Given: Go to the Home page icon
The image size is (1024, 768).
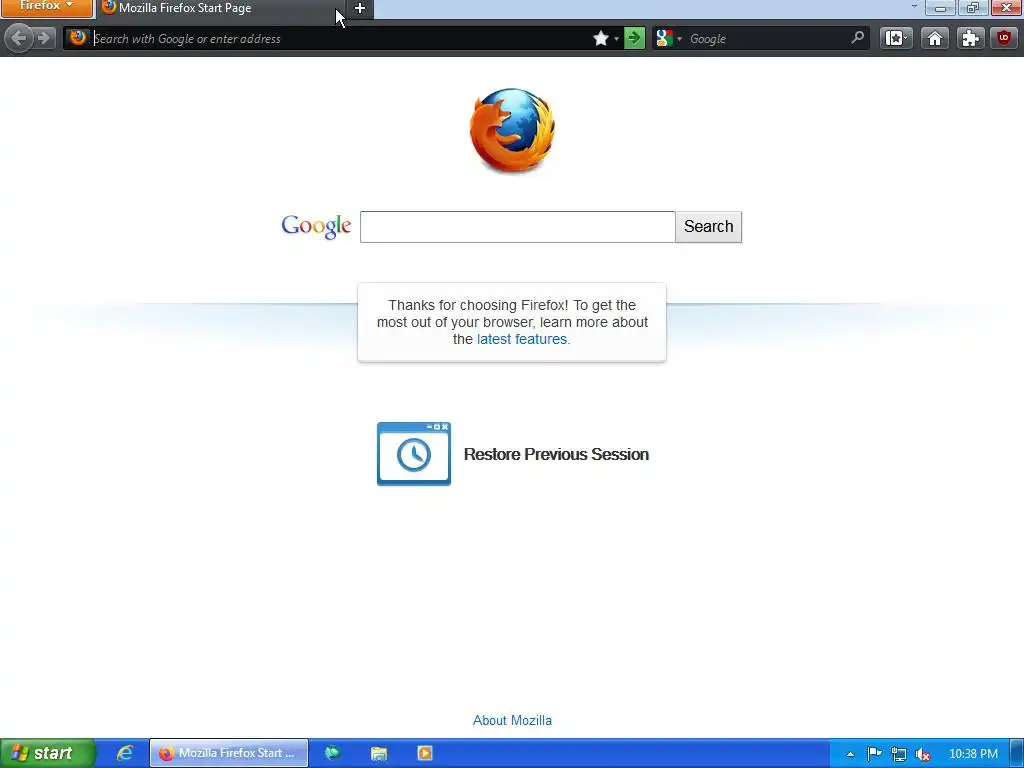Looking at the screenshot, I should point(935,39).
